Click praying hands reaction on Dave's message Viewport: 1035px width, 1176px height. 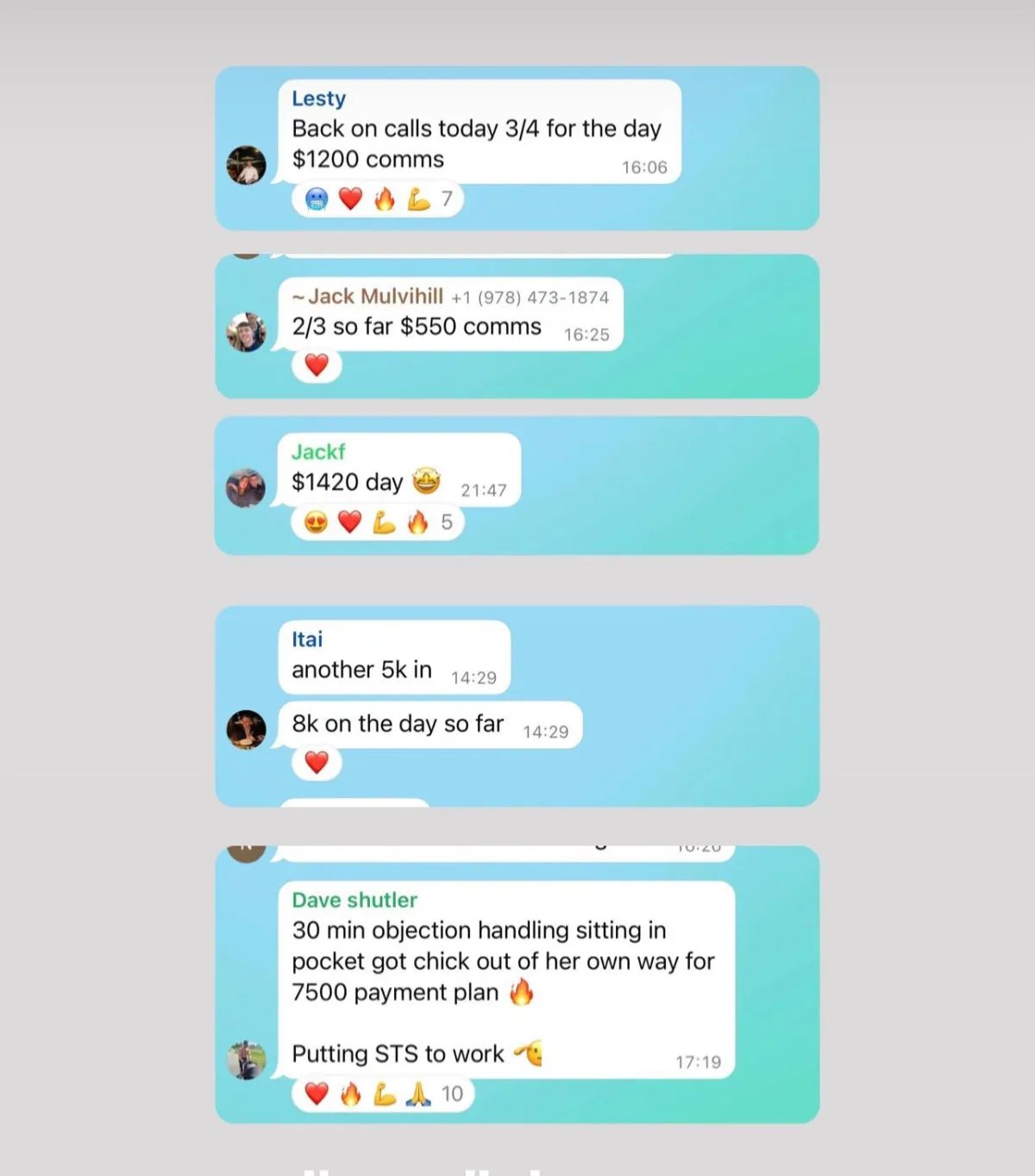tap(418, 1094)
